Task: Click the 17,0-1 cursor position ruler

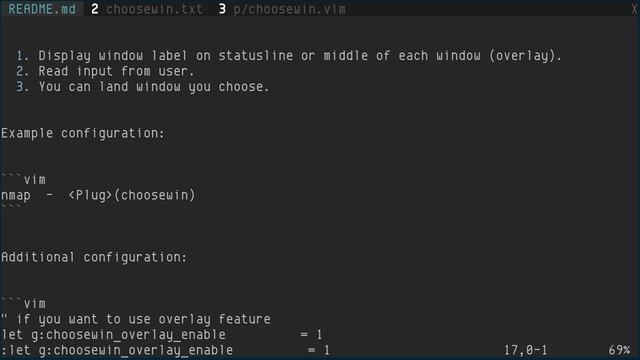Action: [x=526, y=350]
